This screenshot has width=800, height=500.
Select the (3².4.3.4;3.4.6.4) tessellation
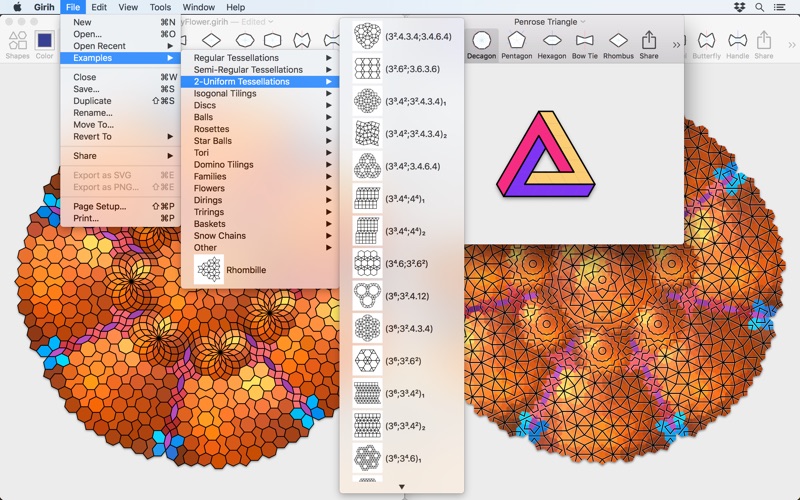click(x=400, y=37)
